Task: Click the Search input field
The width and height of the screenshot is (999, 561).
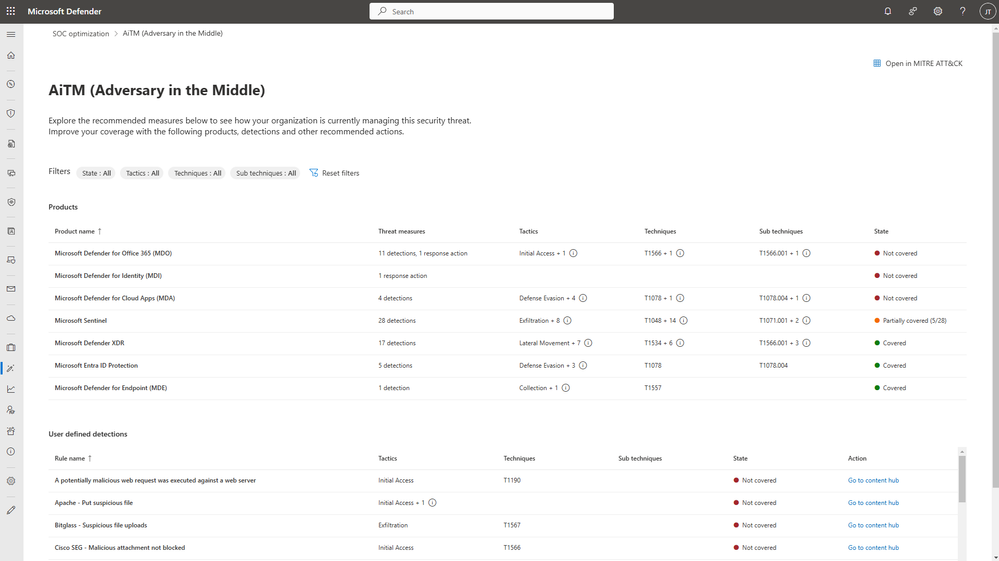Action: (491, 11)
